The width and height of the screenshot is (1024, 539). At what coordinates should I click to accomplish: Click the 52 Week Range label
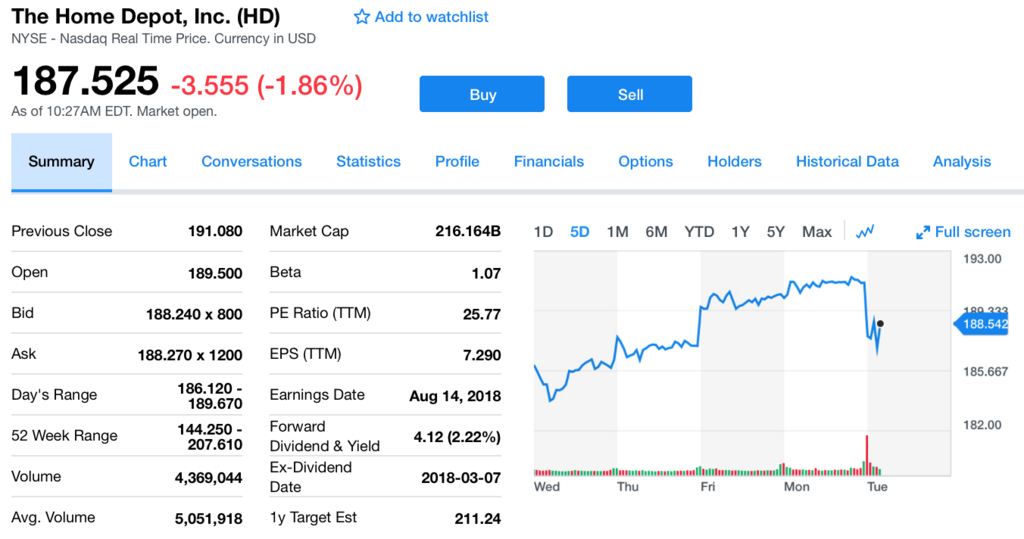[x=64, y=436]
